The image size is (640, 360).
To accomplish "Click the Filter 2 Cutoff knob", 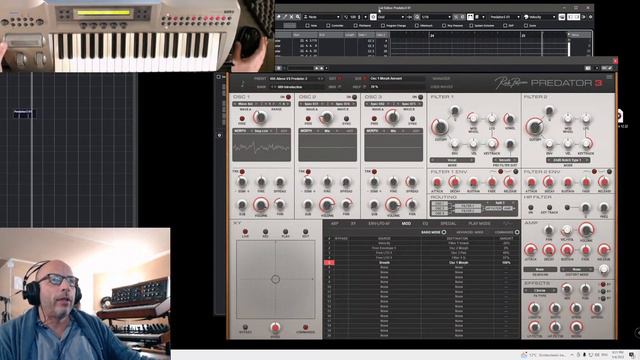I will pyautogui.click(x=535, y=127).
